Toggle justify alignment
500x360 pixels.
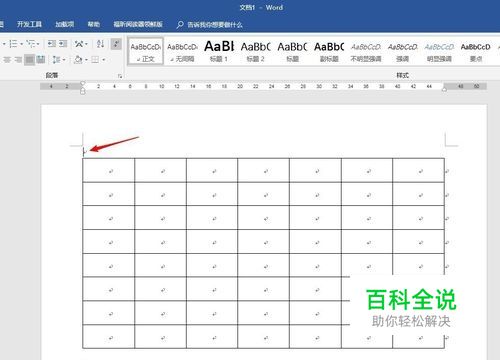tap(29, 60)
